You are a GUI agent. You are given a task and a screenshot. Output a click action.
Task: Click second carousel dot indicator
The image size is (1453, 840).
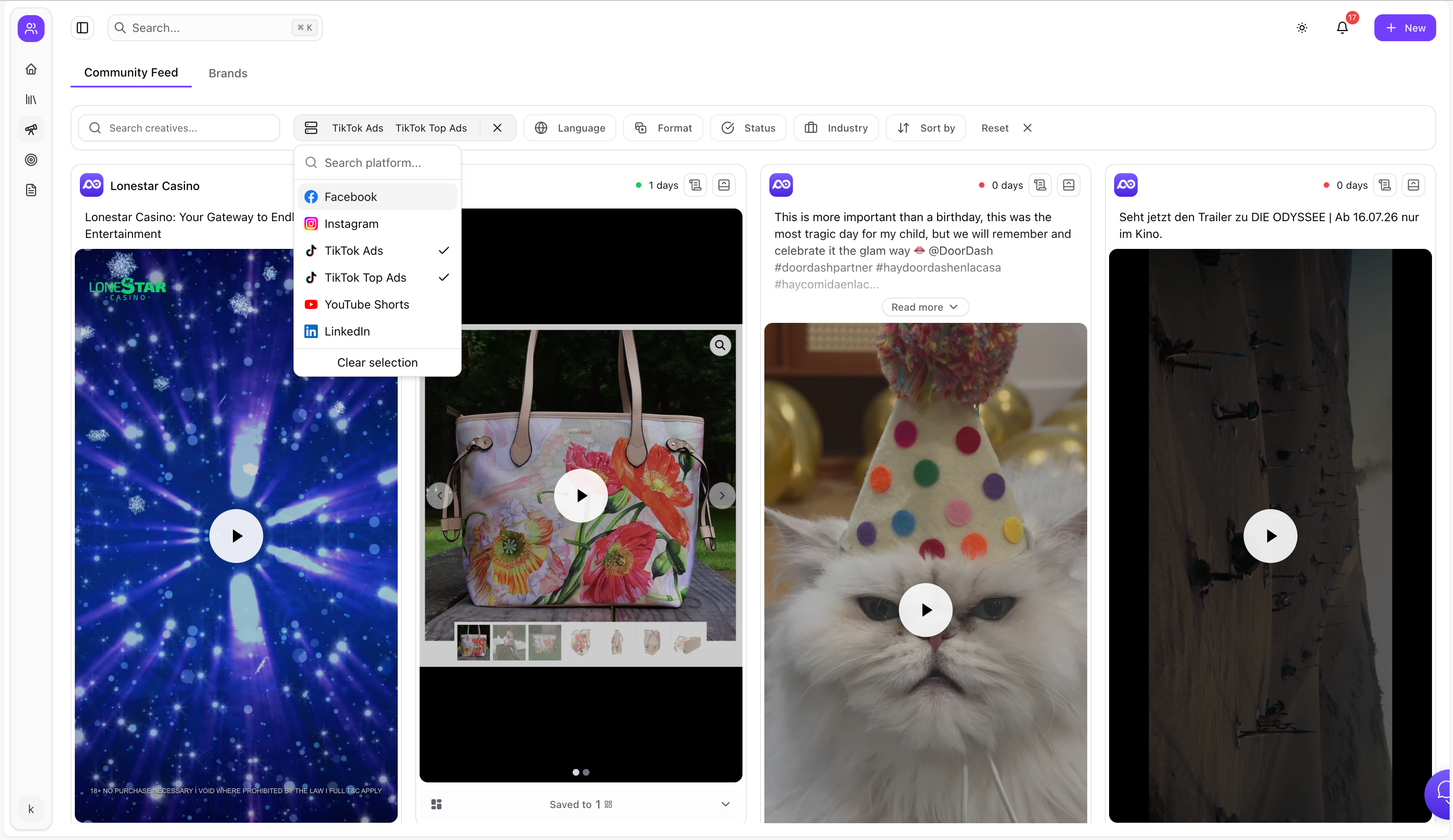pos(586,772)
